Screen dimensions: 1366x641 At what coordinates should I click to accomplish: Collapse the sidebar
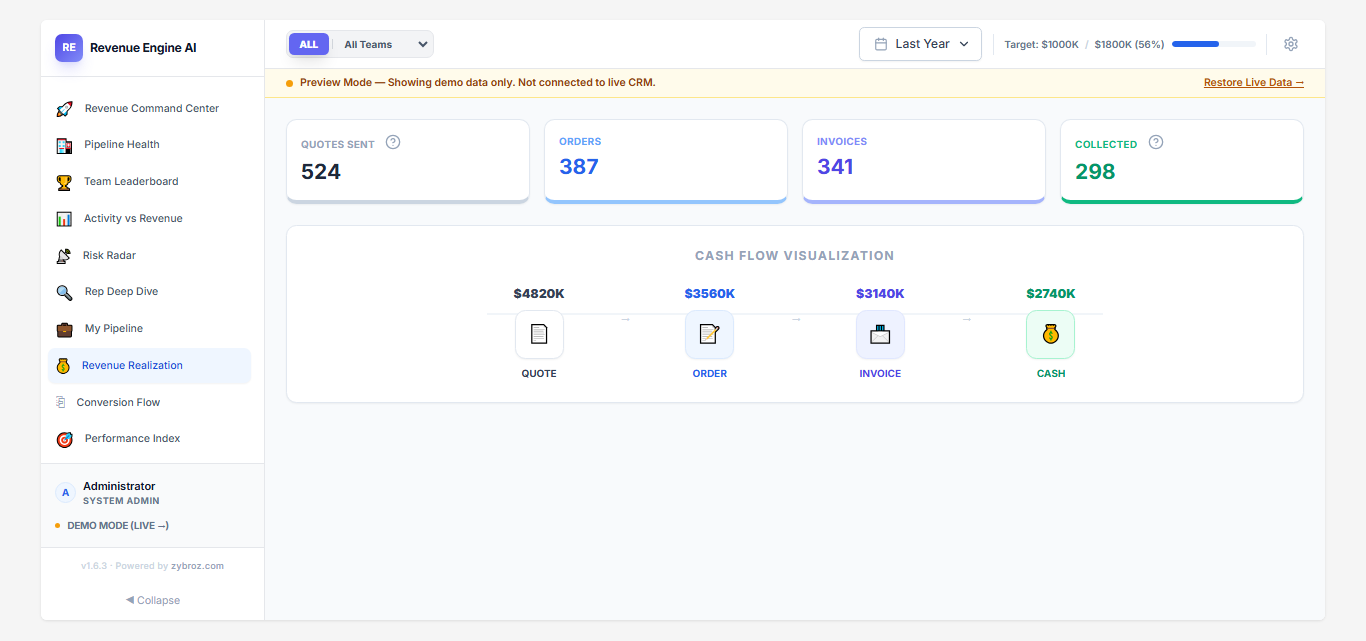(x=152, y=600)
